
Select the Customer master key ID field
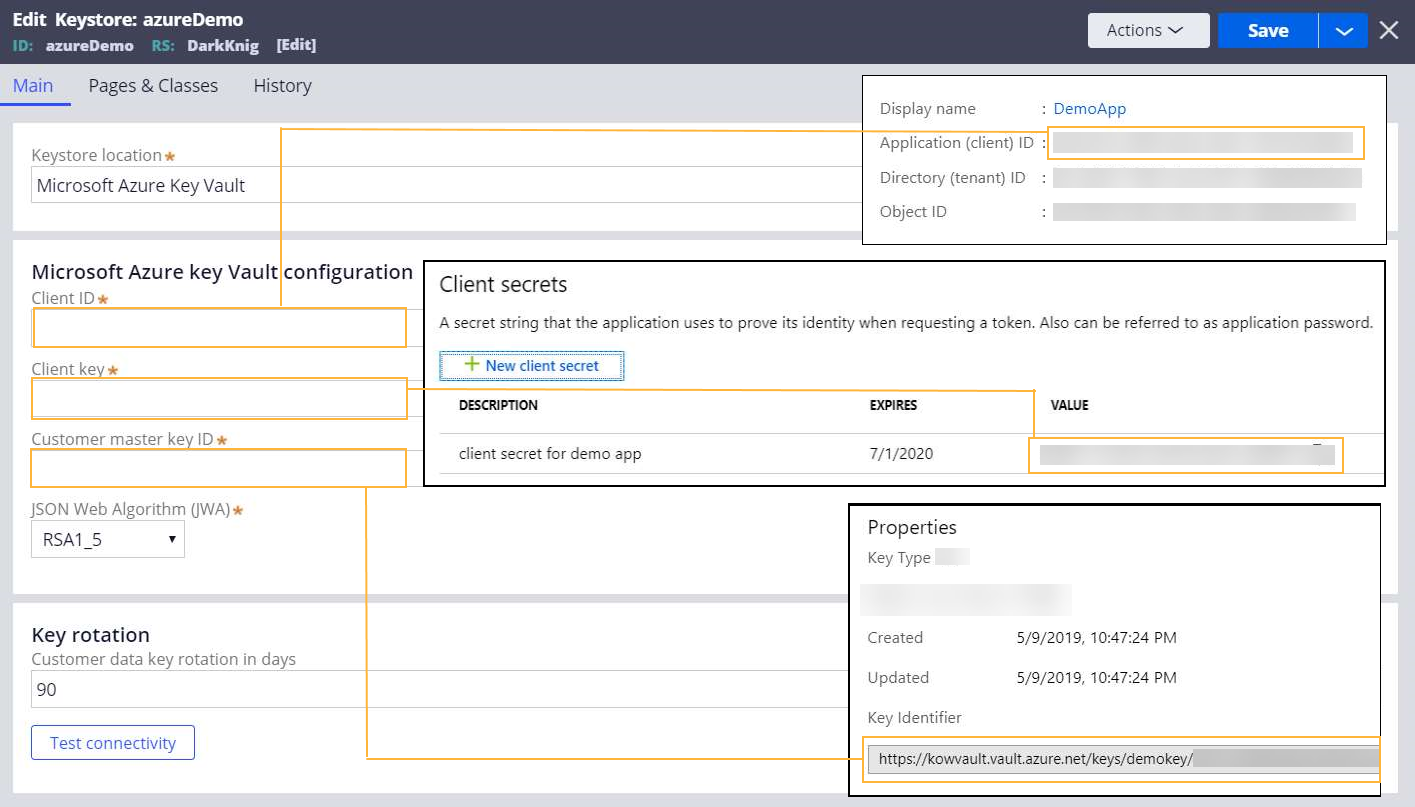click(x=219, y=467)
